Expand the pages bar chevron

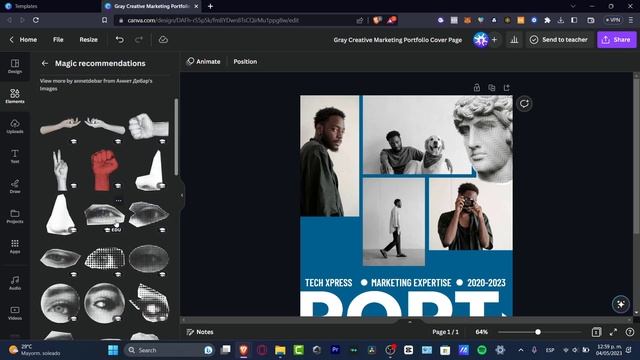(410, 322)
